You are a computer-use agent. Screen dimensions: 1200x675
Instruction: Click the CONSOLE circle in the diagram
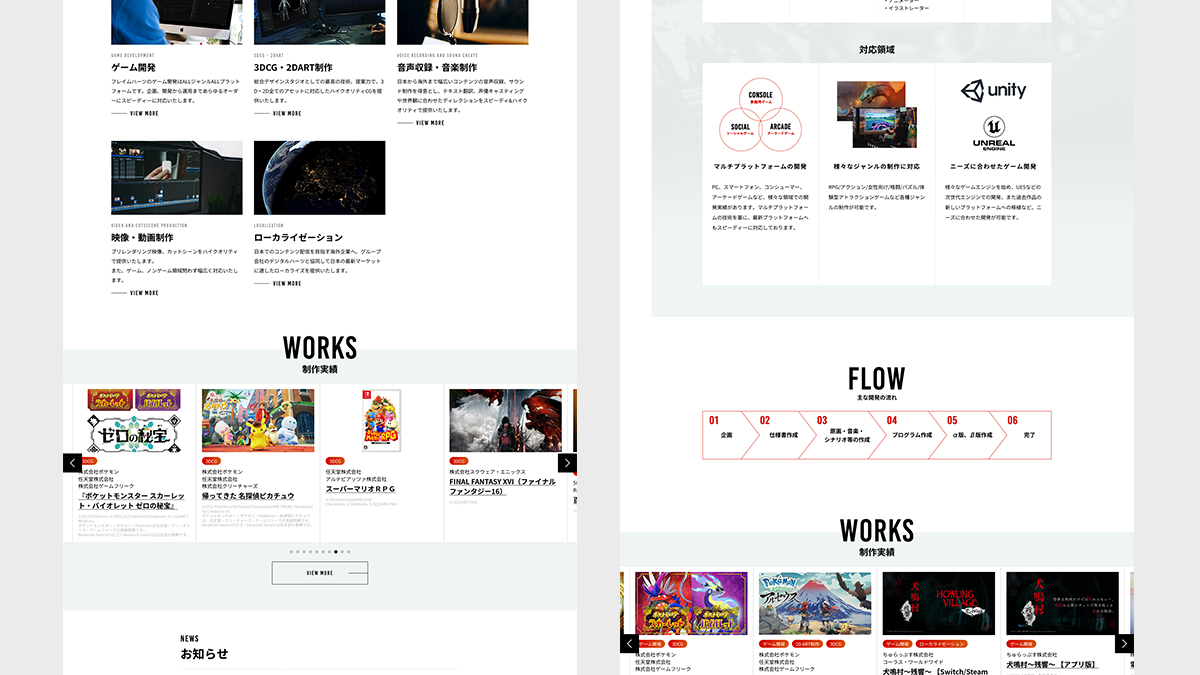[760, 100]
